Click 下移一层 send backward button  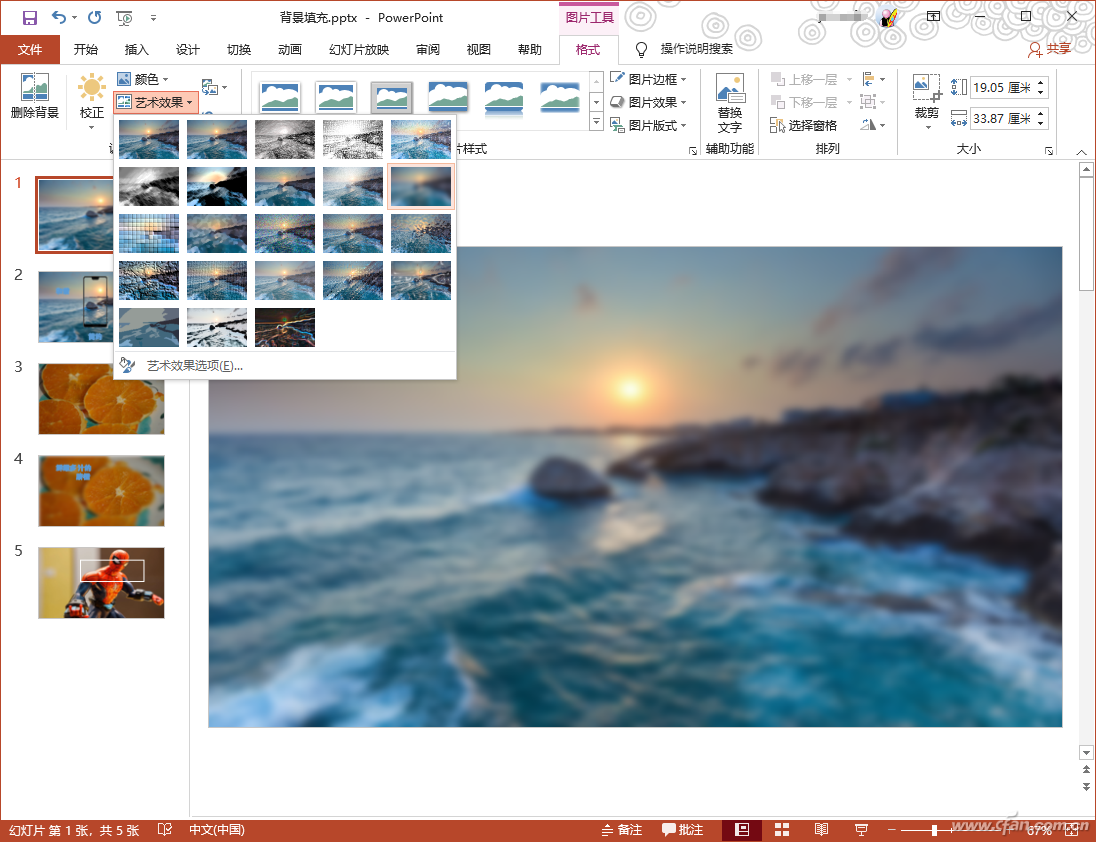click(805, 102)
